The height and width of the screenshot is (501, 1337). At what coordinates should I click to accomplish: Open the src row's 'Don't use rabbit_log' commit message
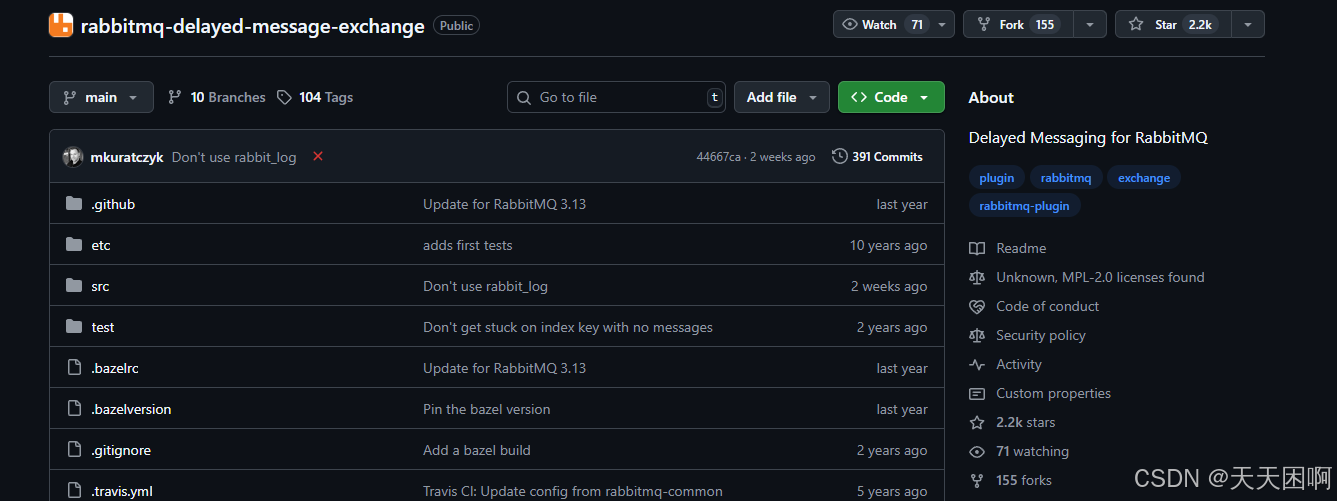coord(485,286)
